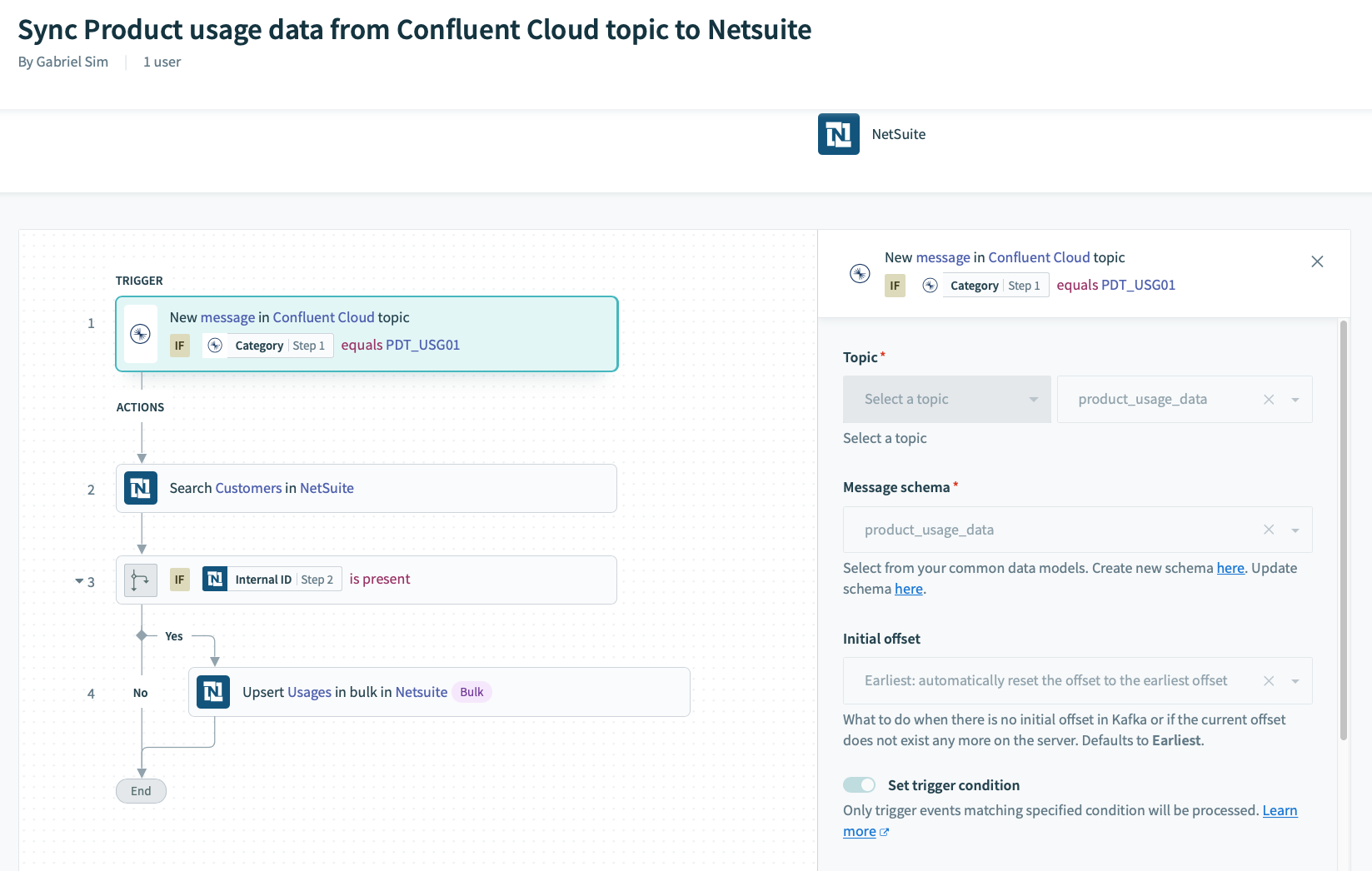Clear the Initial offset selection
This screenshot has width=1372, height=871.
(1269, 681)
